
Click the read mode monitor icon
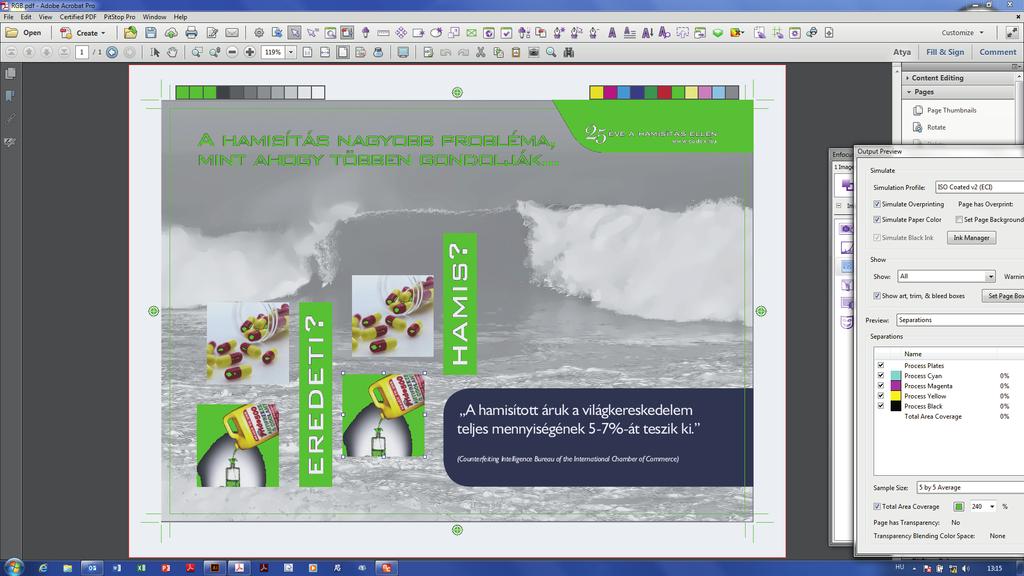(x=403, y=52)
